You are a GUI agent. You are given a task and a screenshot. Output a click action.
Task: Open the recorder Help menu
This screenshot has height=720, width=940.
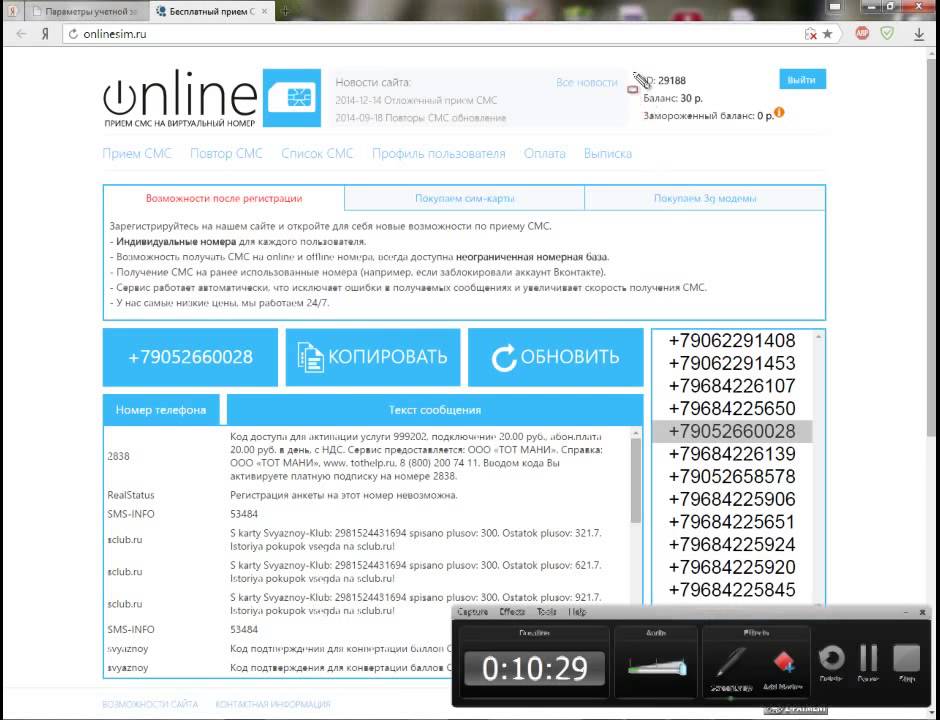pos(577,612)
